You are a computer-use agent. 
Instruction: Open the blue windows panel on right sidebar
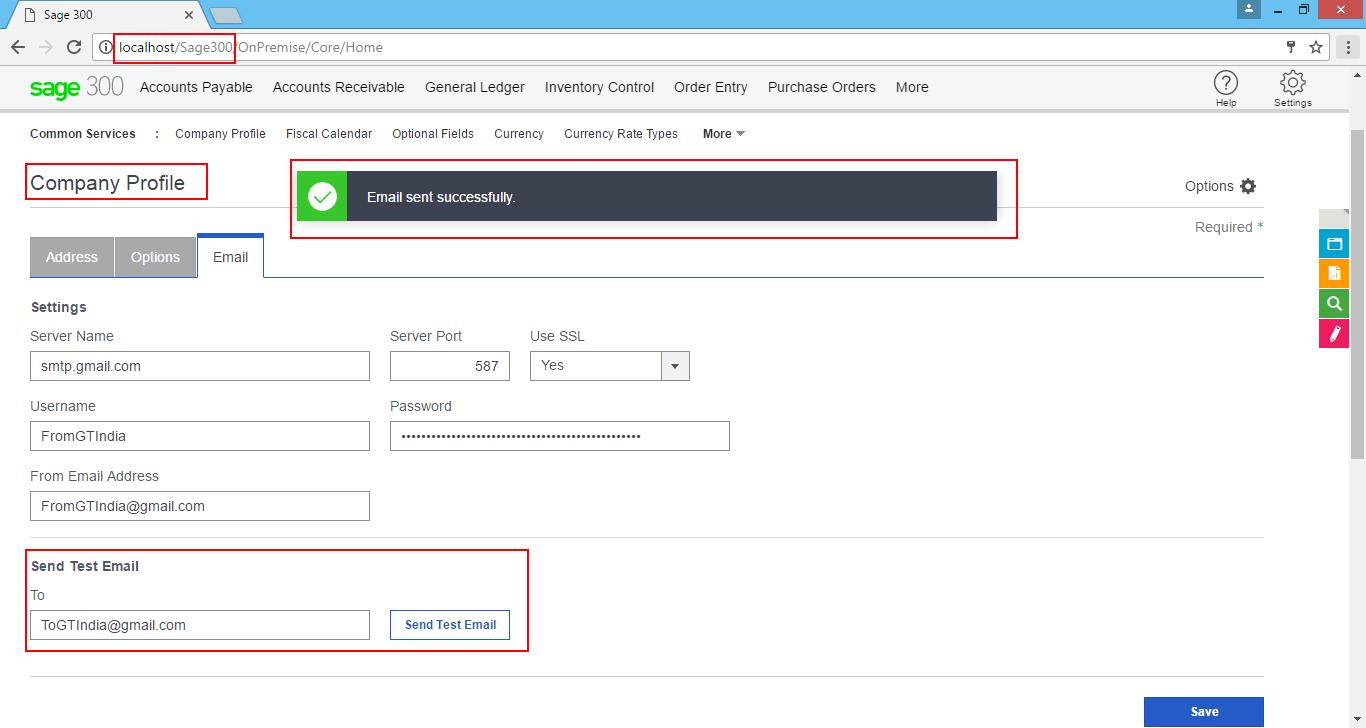click(1334, 243)
